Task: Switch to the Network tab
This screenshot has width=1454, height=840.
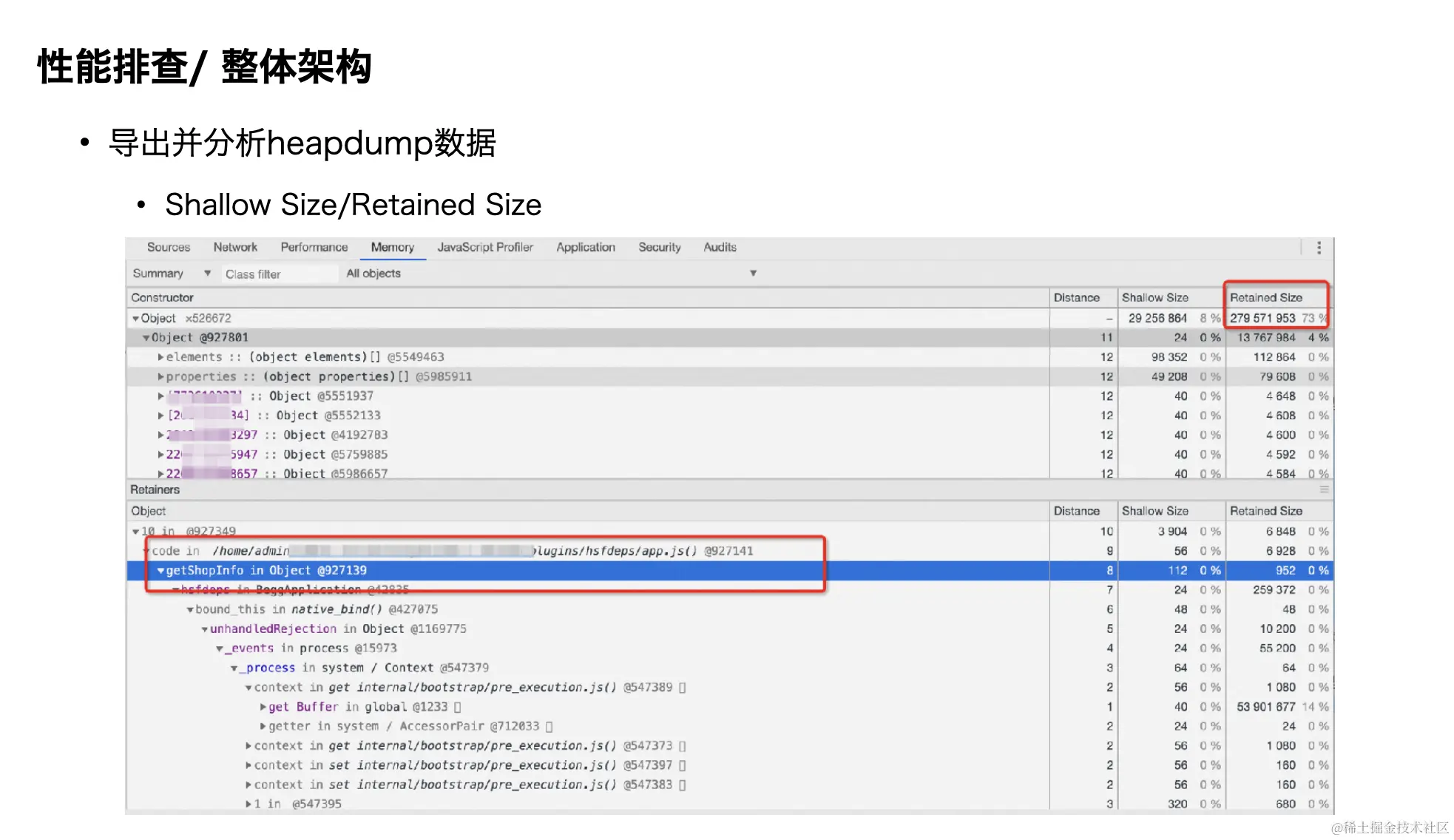Action: click(x=235, y=248)
